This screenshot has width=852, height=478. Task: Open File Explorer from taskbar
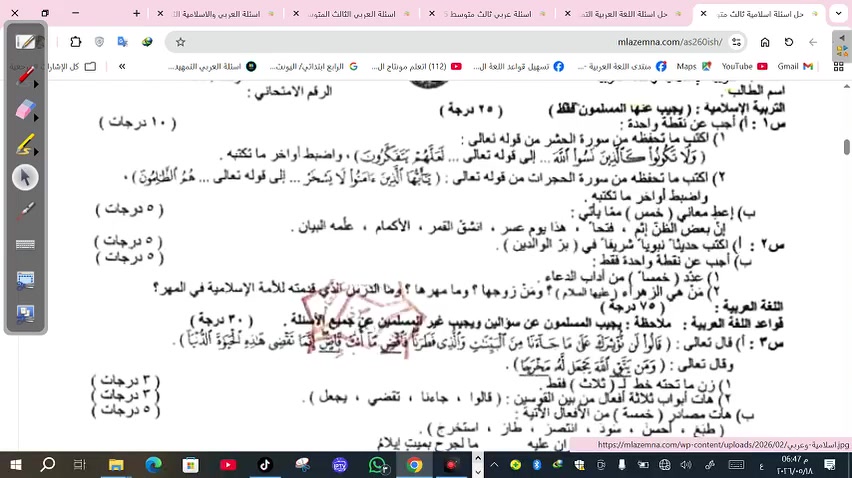click(x=116, y=465)
